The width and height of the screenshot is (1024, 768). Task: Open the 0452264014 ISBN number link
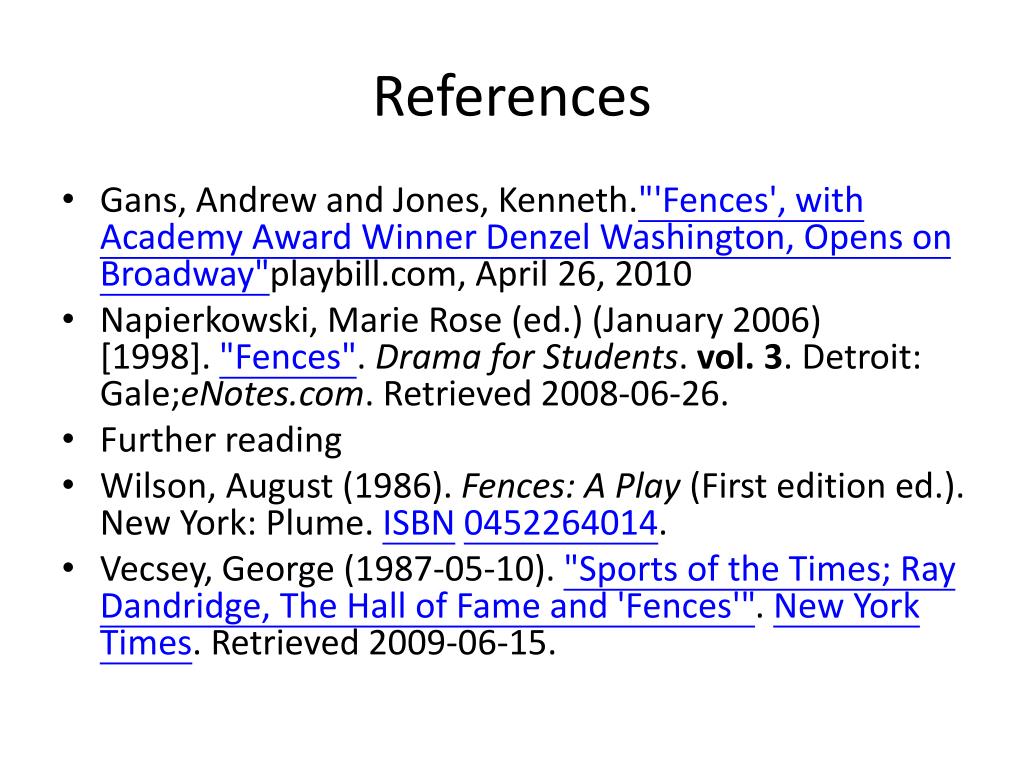560,523
